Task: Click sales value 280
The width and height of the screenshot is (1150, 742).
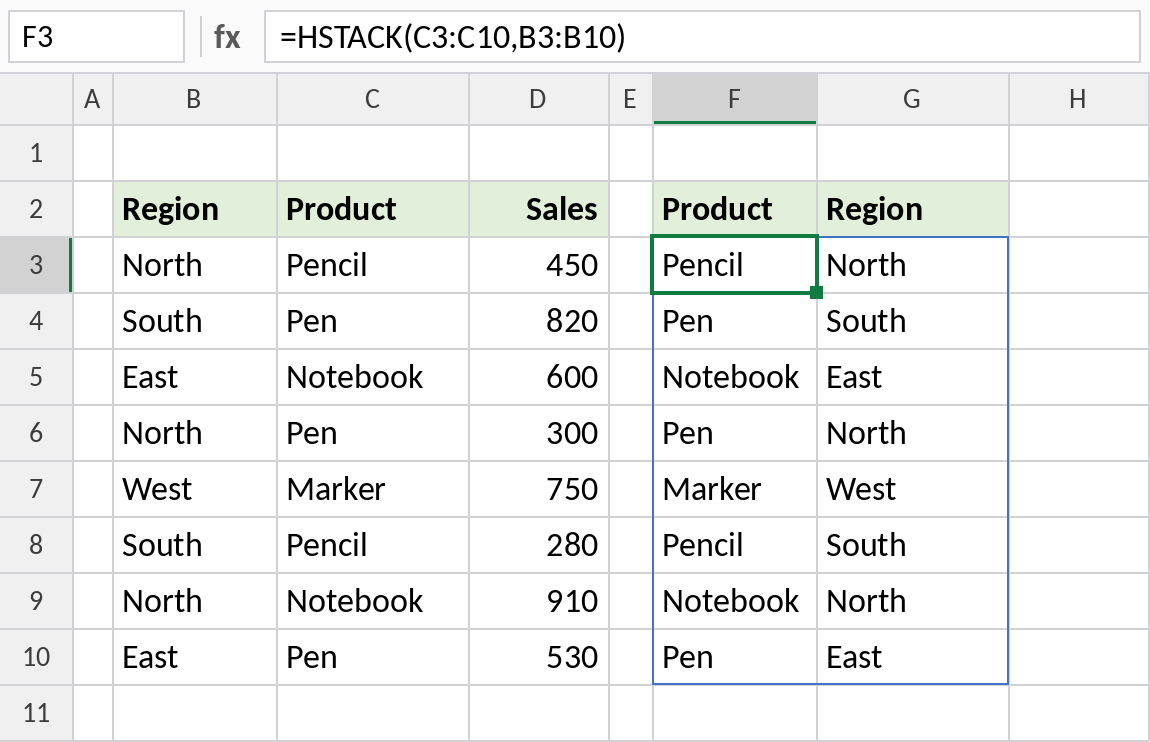Action: pyautogui.click(x=538, y=545)
